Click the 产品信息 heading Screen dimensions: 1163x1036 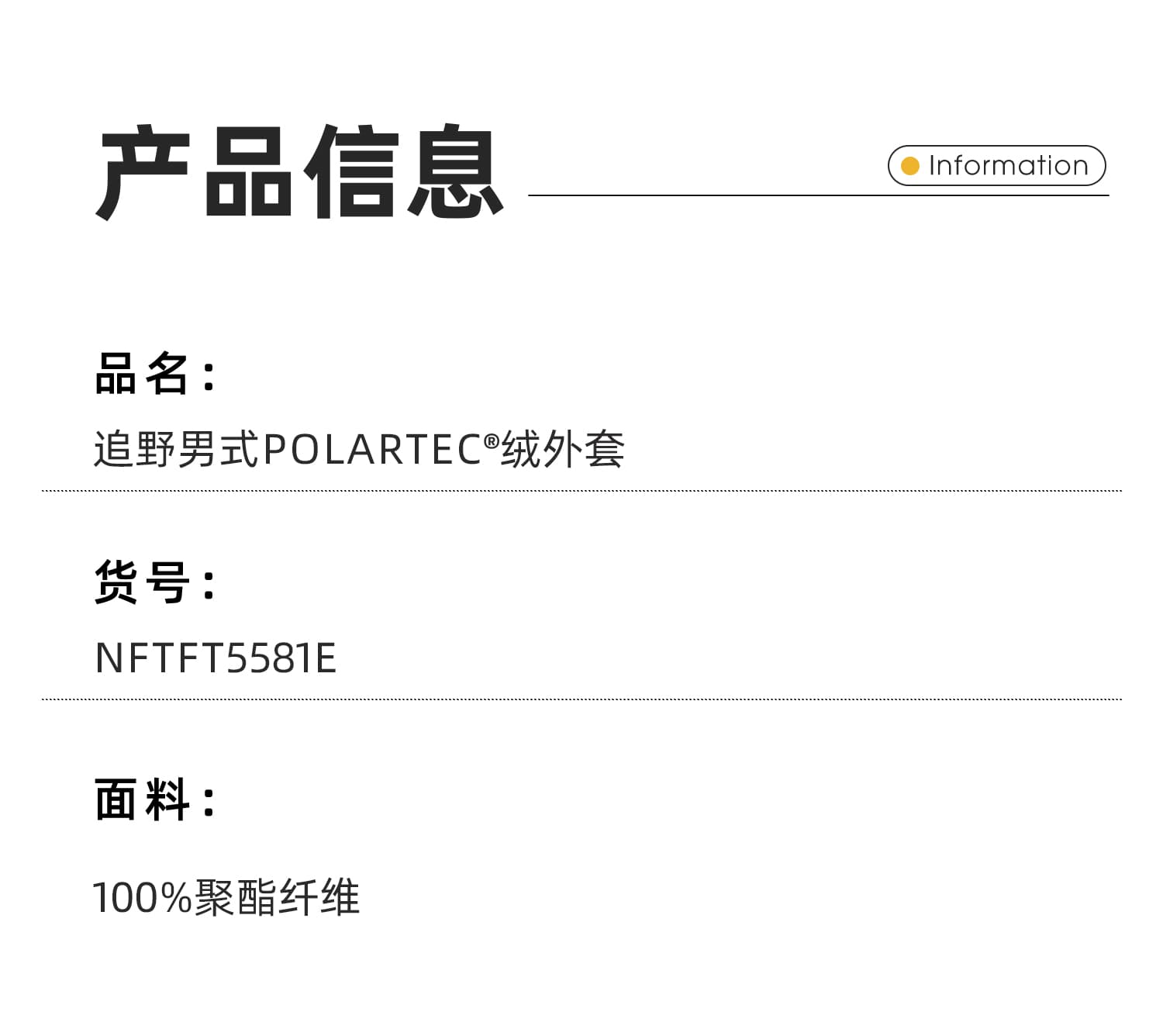[300, 172]
